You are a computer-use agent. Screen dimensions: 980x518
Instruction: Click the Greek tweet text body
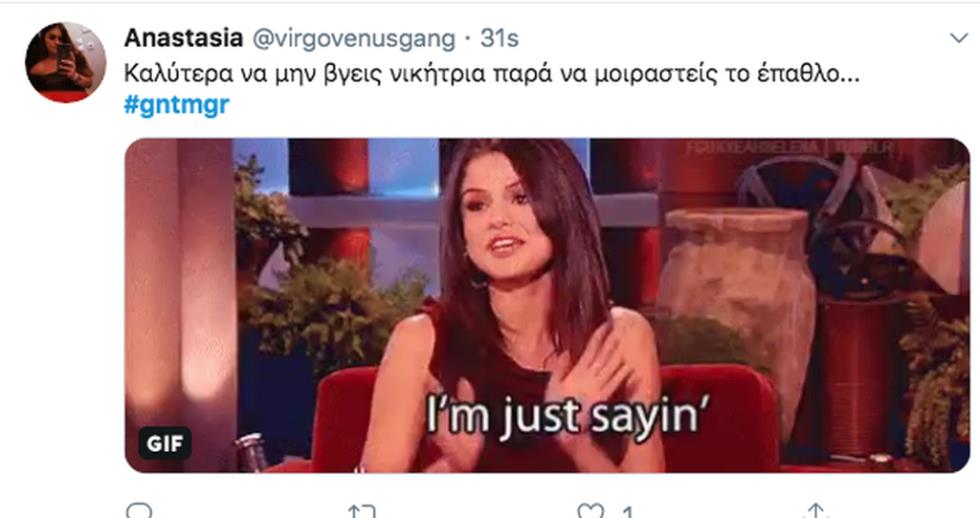pyautogui.click(x=492, y=74)
